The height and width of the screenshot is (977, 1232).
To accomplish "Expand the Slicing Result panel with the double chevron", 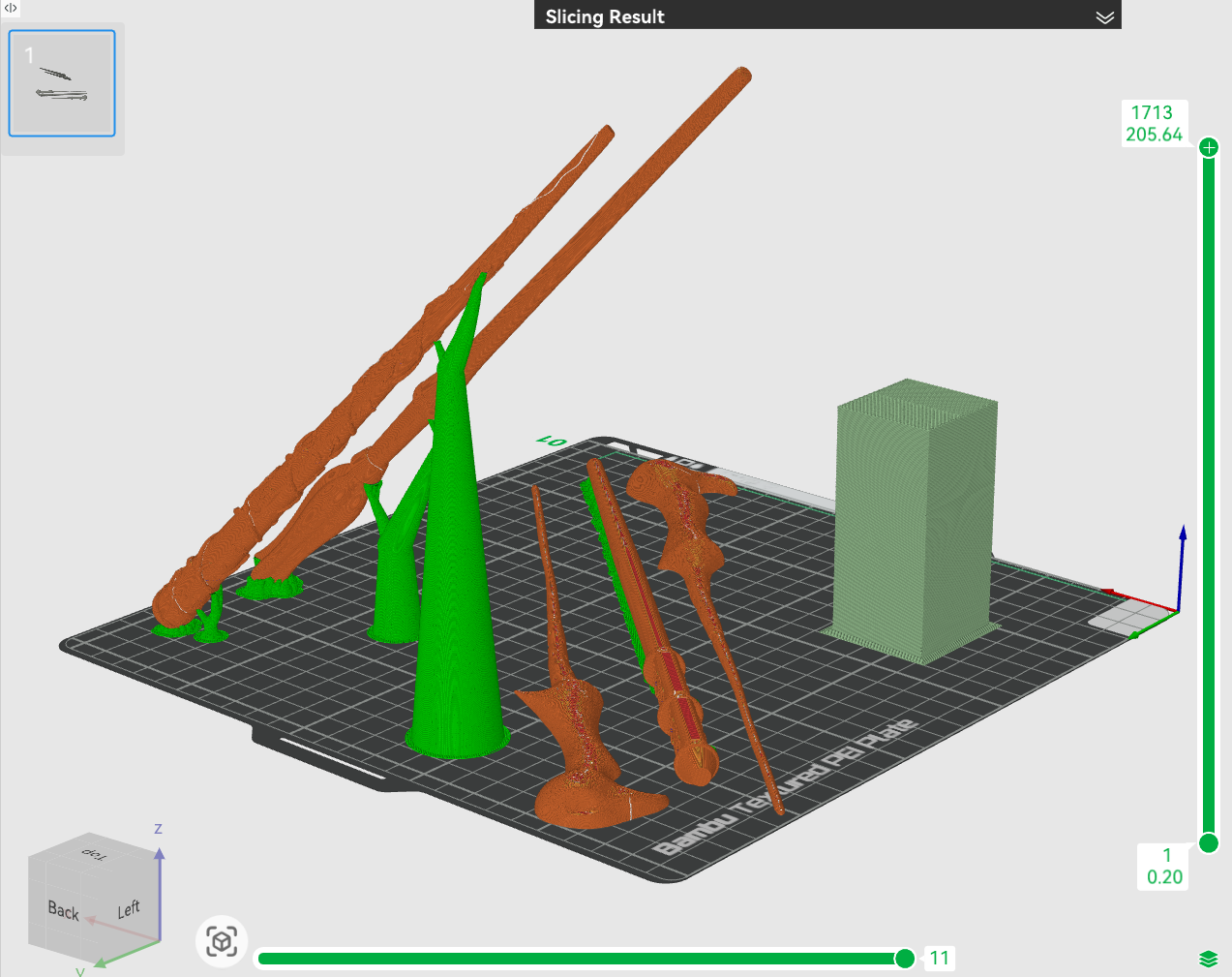I will click(x=1104, y=16).
